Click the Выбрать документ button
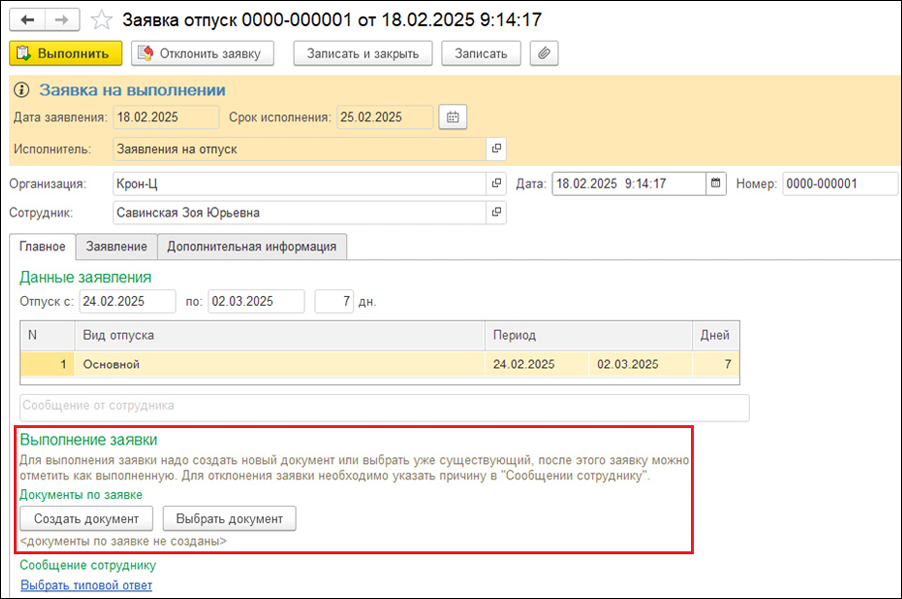The image size is (902, 599). [x=229, y=518]
